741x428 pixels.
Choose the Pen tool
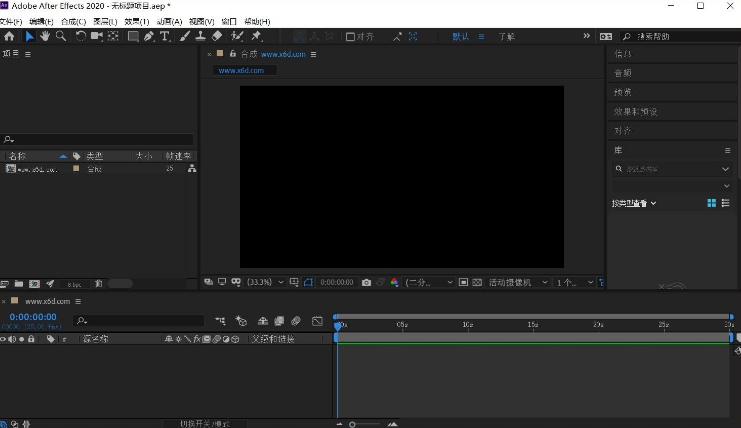[x=149, y=36]
